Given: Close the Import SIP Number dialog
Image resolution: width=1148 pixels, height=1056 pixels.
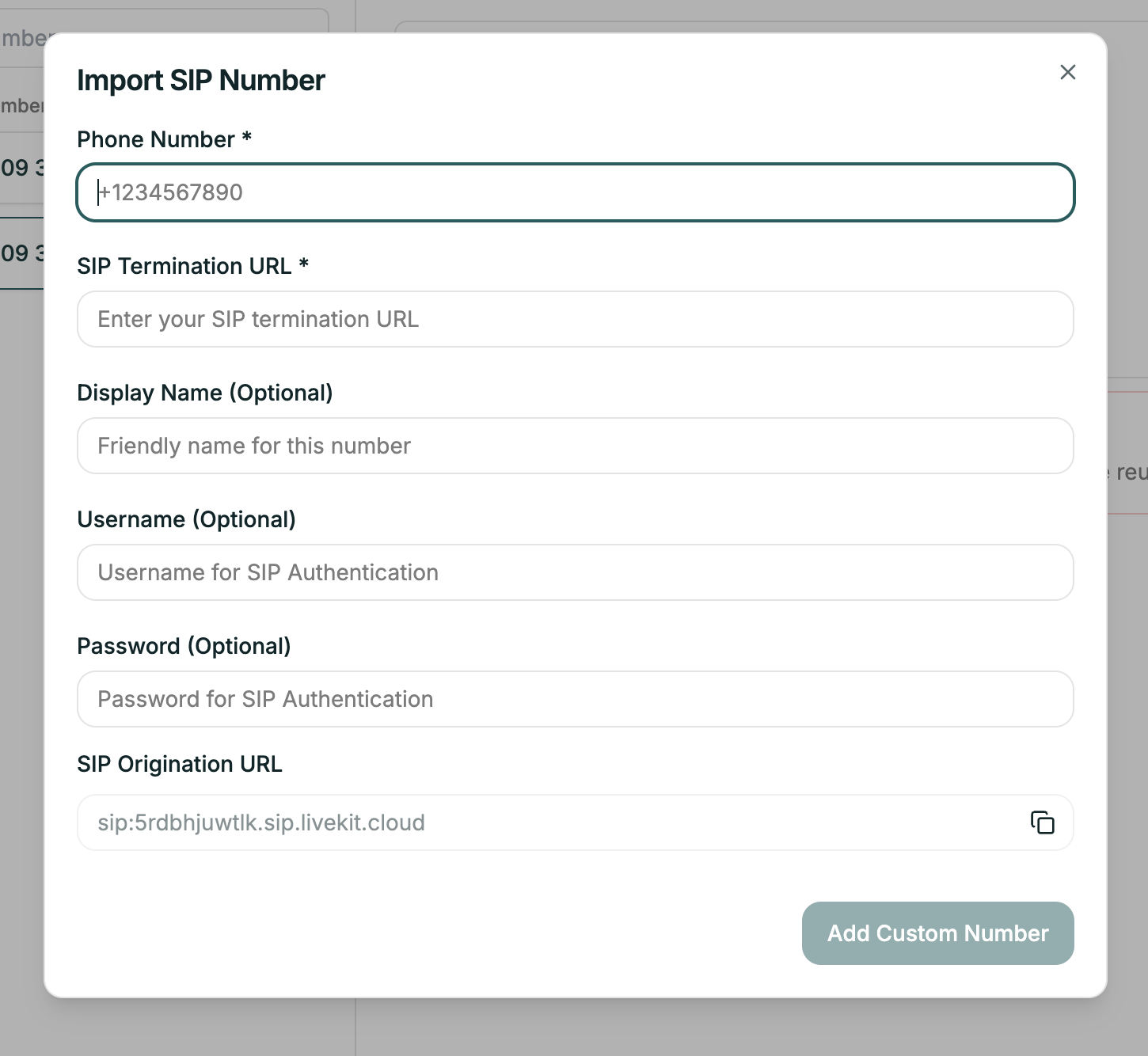Looking at the screenshot, I should (1067, 72).
